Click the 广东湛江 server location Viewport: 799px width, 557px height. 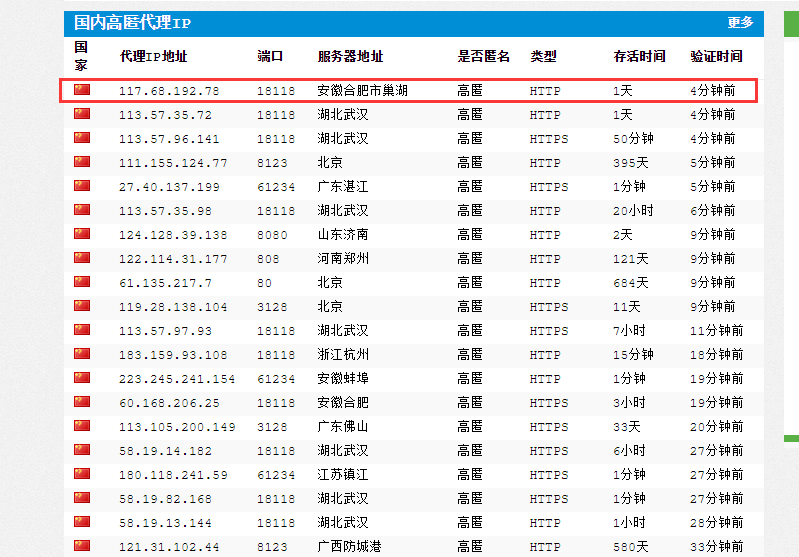tap(342, 187)
